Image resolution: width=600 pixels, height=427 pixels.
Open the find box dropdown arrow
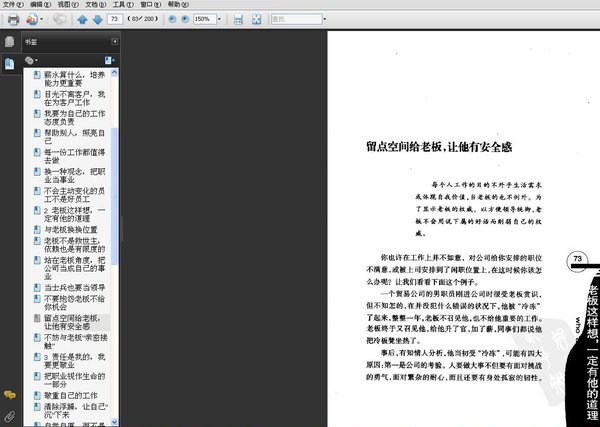pyautogui.click(x=325, y=19)
